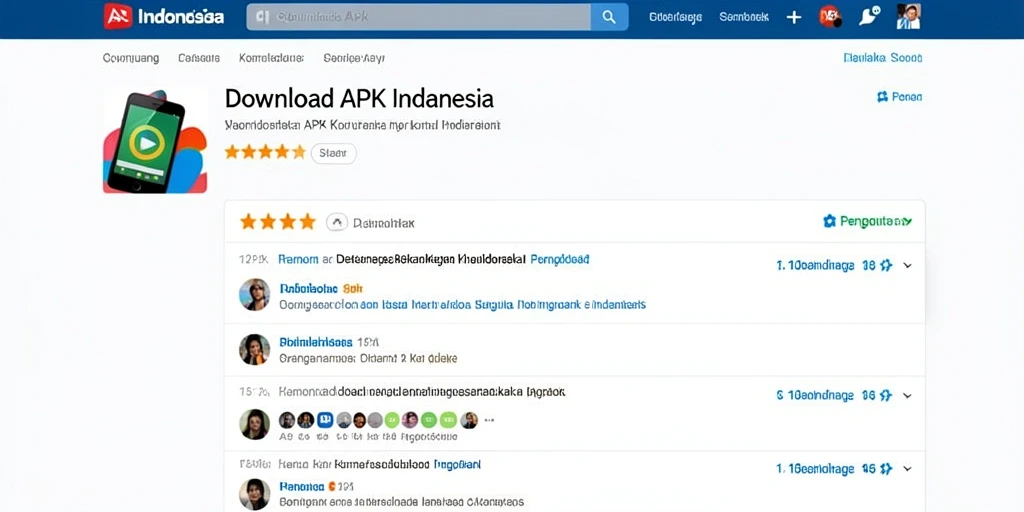Click the large avatar beside participant strip
This screenshot has height=512, width=1024.
click(254, 424)
